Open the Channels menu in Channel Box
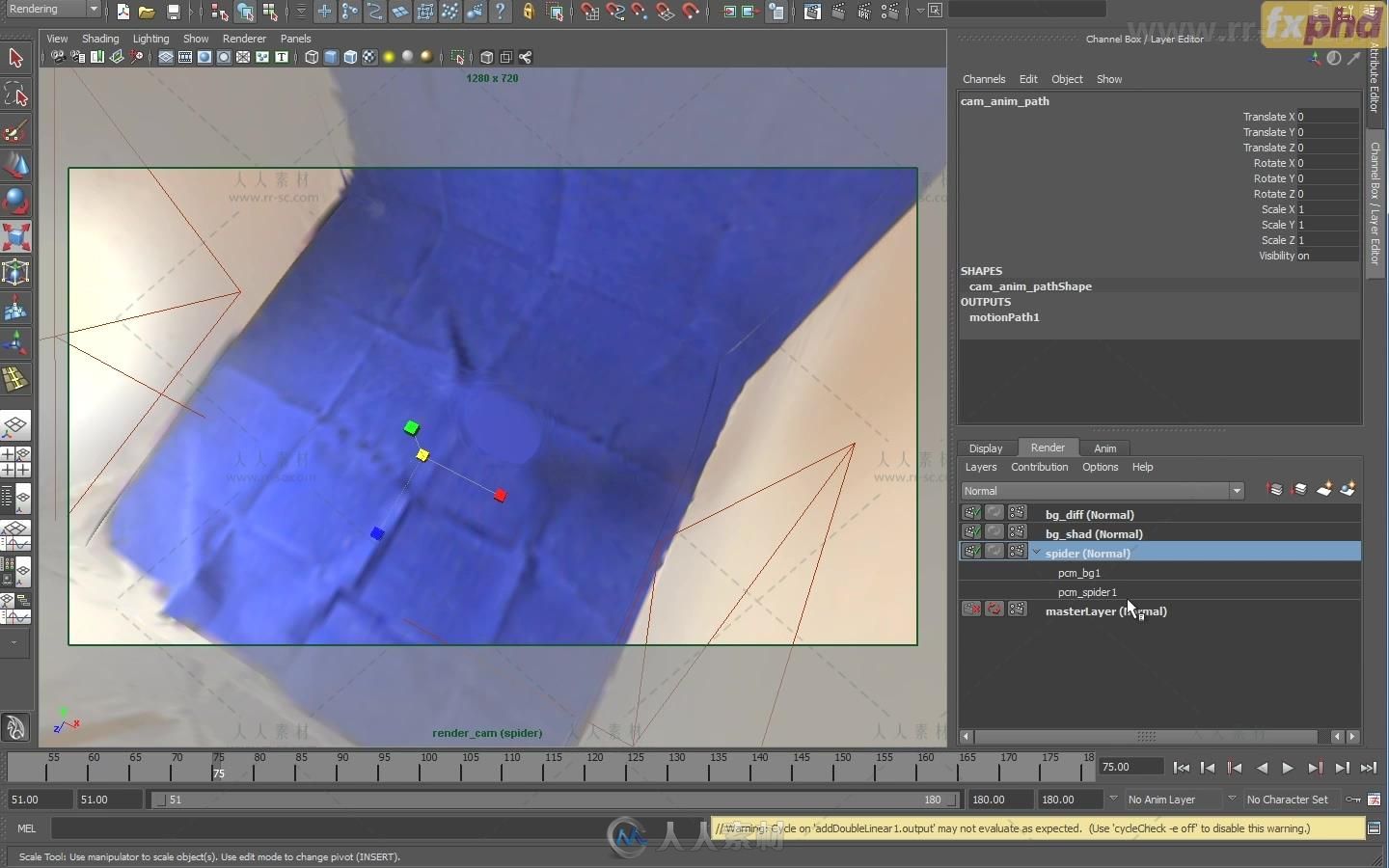The image size is (1389, 868). click(984, 79)
